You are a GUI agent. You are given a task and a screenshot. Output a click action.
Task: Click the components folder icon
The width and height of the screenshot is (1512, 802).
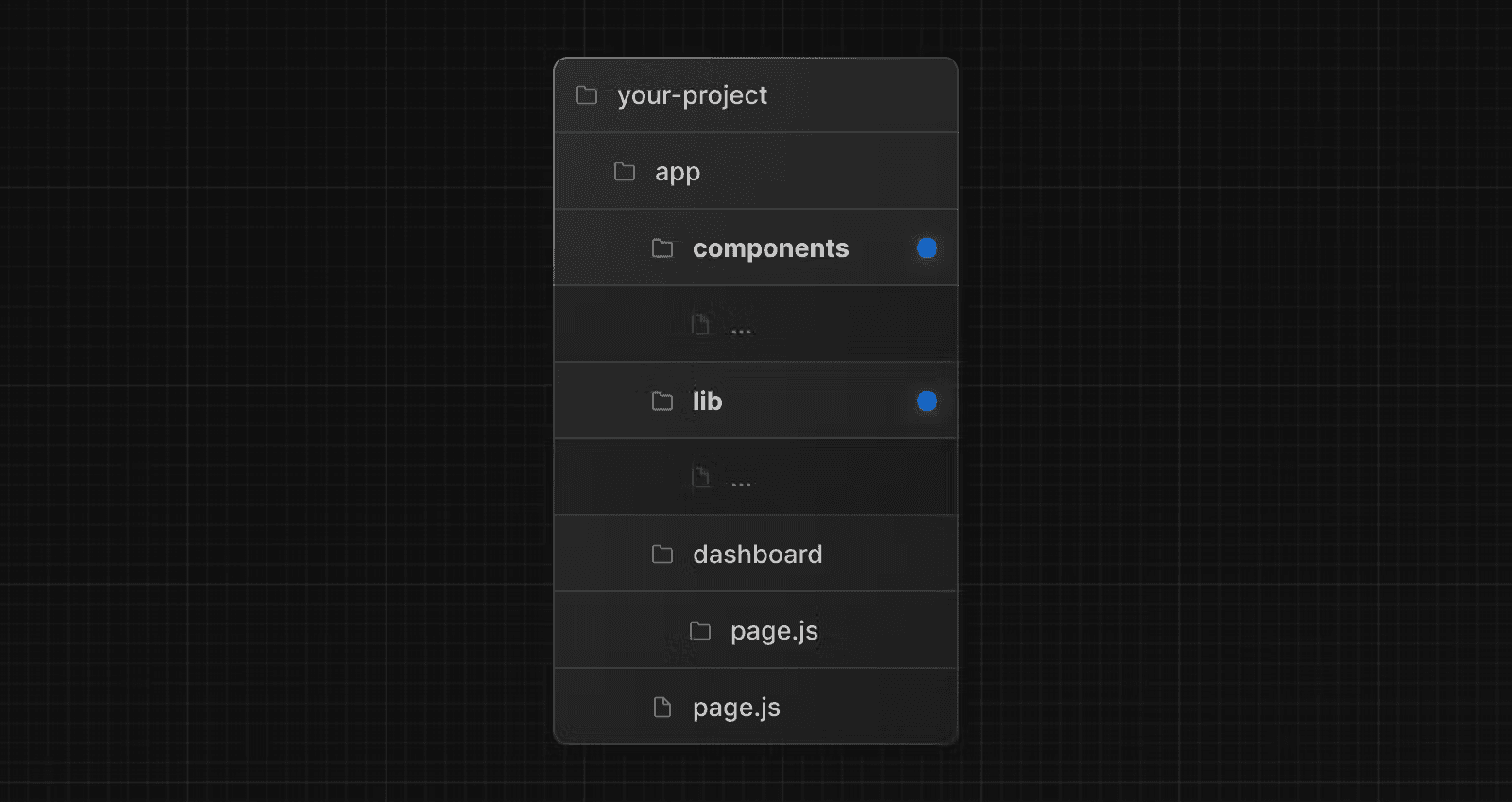662,248
